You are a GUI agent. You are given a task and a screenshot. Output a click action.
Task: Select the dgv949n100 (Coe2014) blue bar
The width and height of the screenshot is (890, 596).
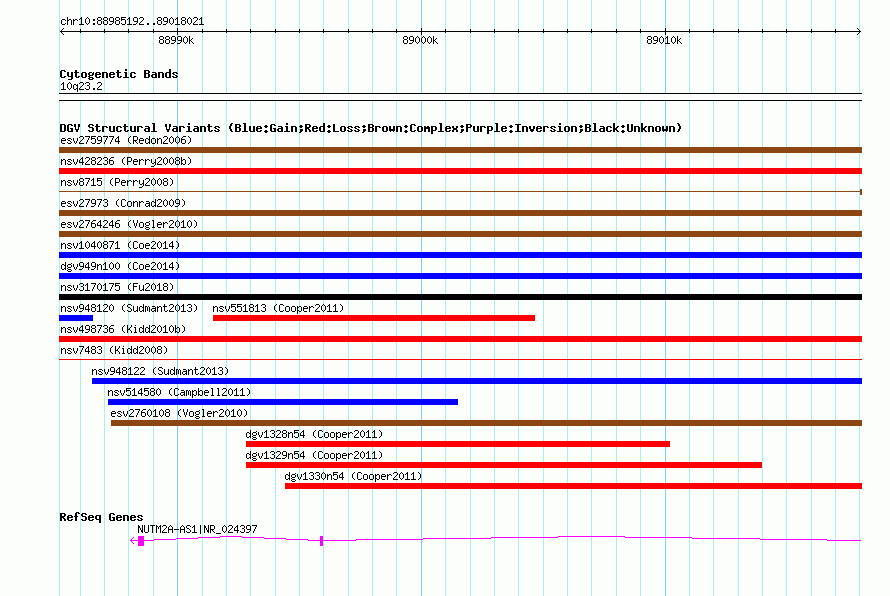[x=460, y=276]
